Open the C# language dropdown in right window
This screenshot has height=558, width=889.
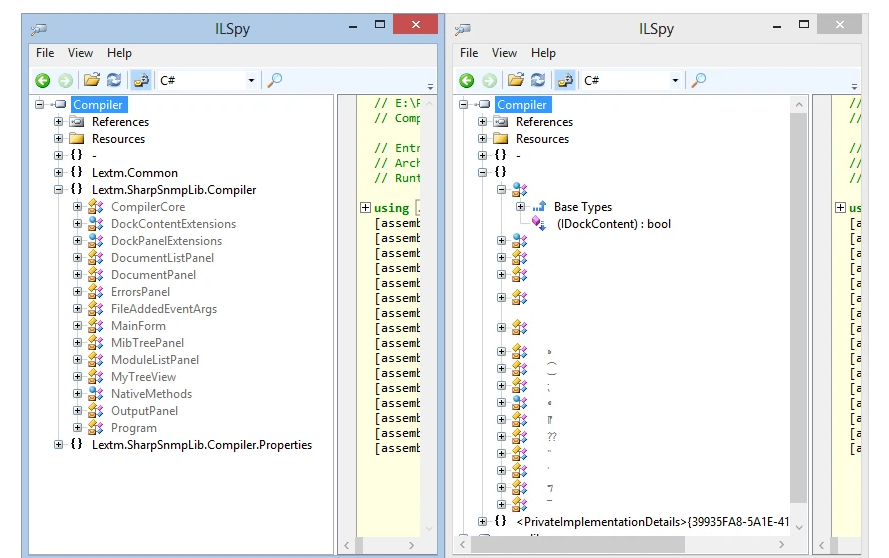632,81
